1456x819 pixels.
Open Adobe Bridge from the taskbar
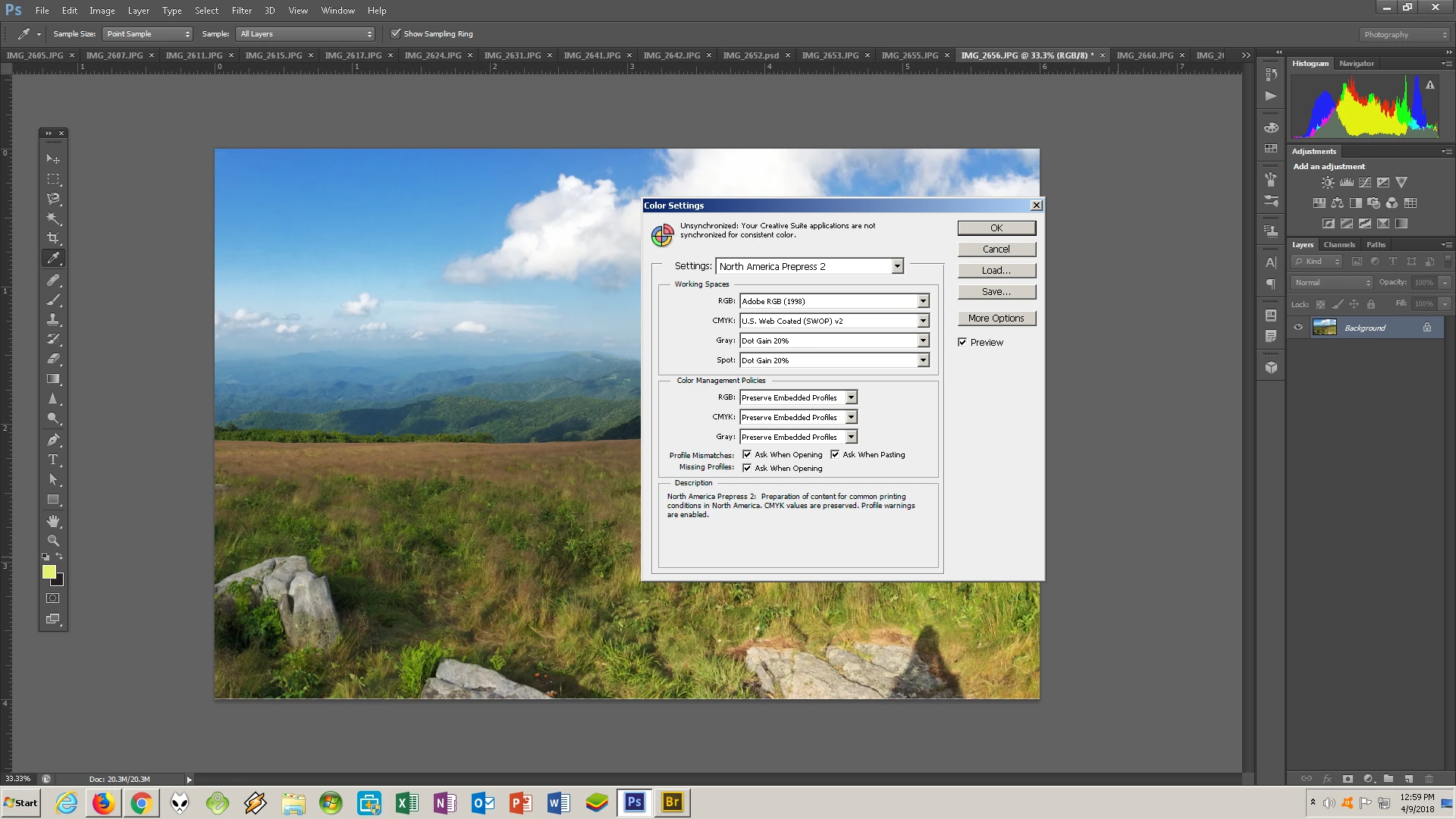point(672,802)
